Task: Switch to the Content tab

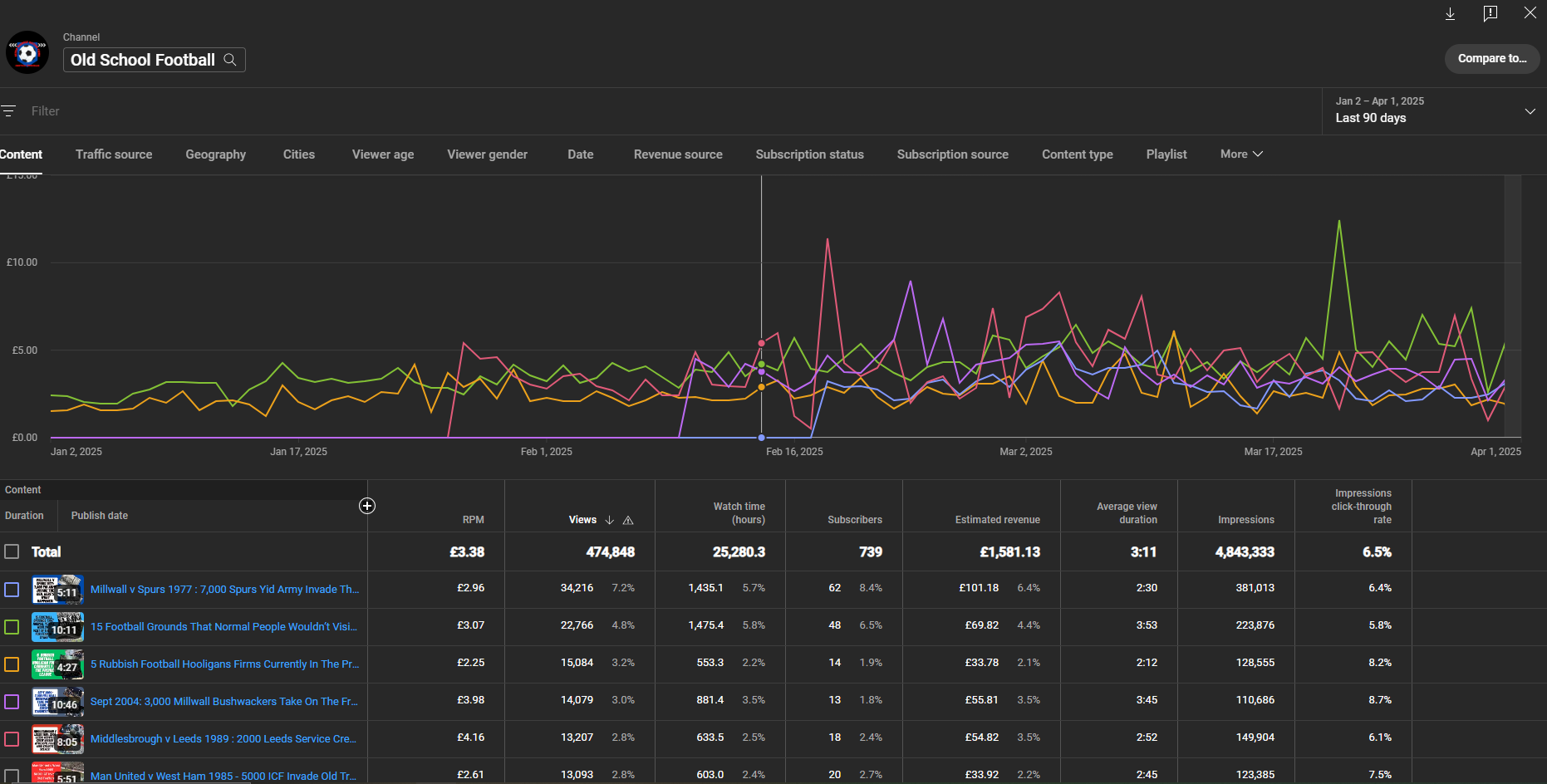Action: tap(21, 154)
